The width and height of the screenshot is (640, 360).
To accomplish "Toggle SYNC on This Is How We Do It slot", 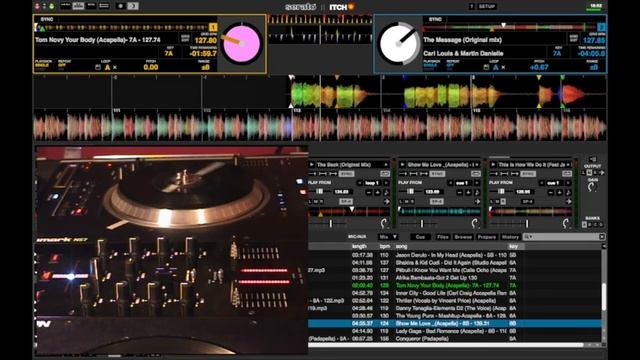I will (528, 174).
